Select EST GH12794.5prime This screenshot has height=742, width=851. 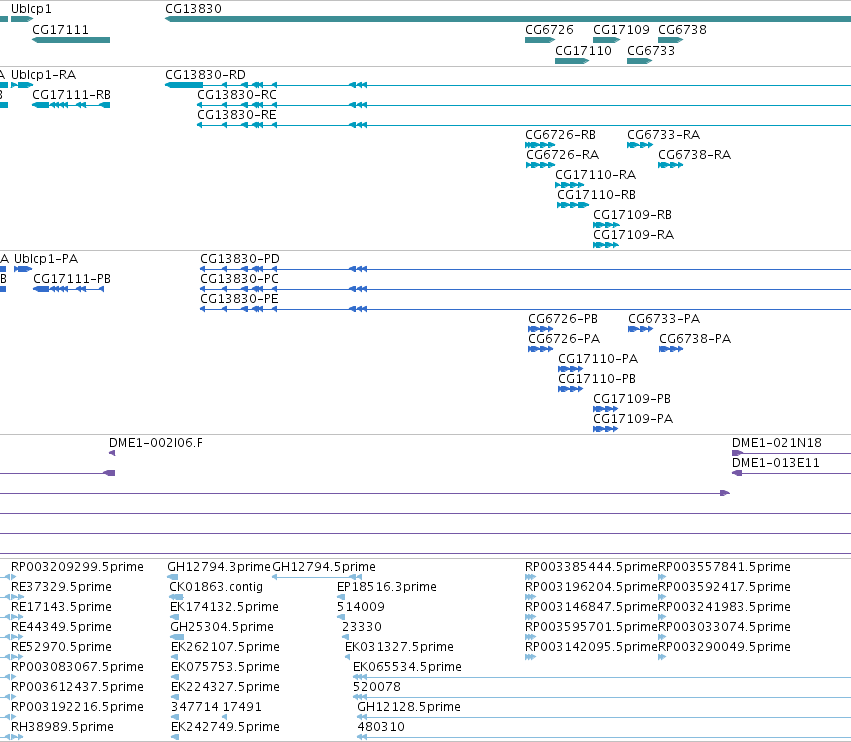[x=323, y=566]
